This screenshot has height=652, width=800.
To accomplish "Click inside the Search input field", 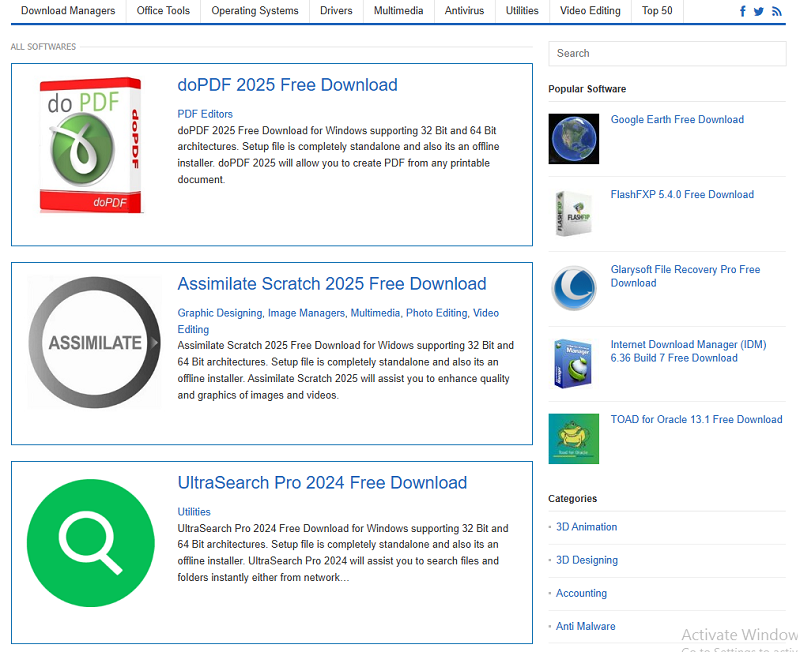I will (x=667, y=54).
